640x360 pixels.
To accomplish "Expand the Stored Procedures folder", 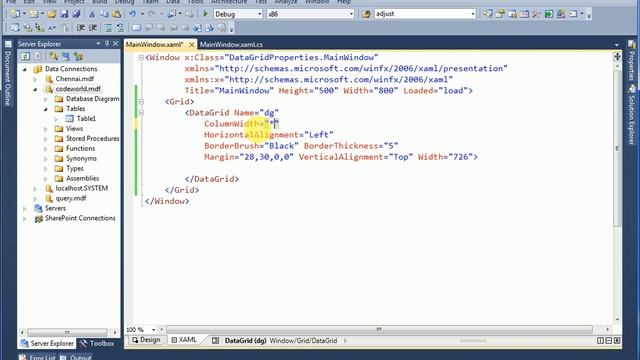I will [46, 139].
